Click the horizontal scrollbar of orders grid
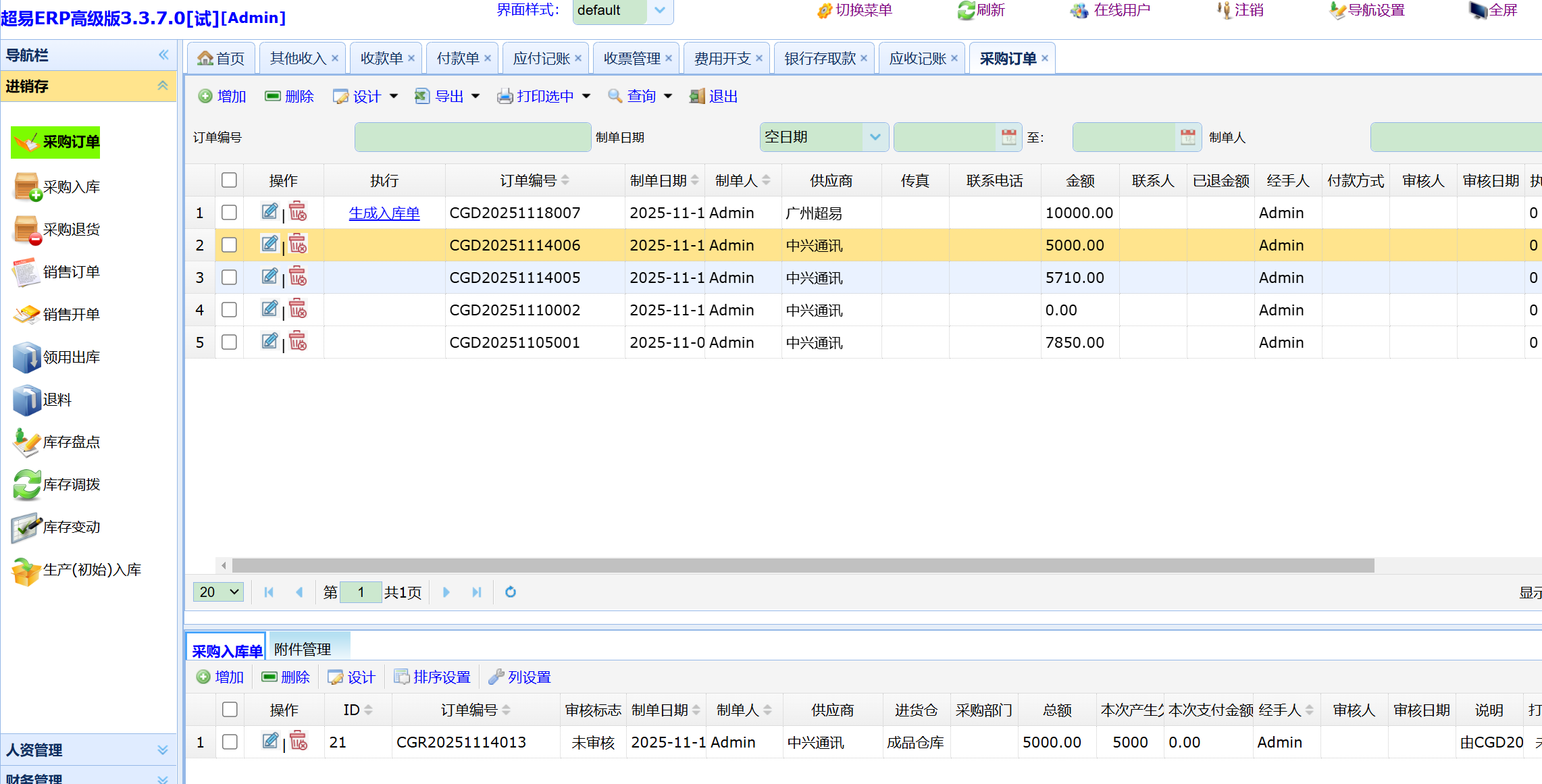This screenshot has width=1542, height=784. tap(802, 565)
